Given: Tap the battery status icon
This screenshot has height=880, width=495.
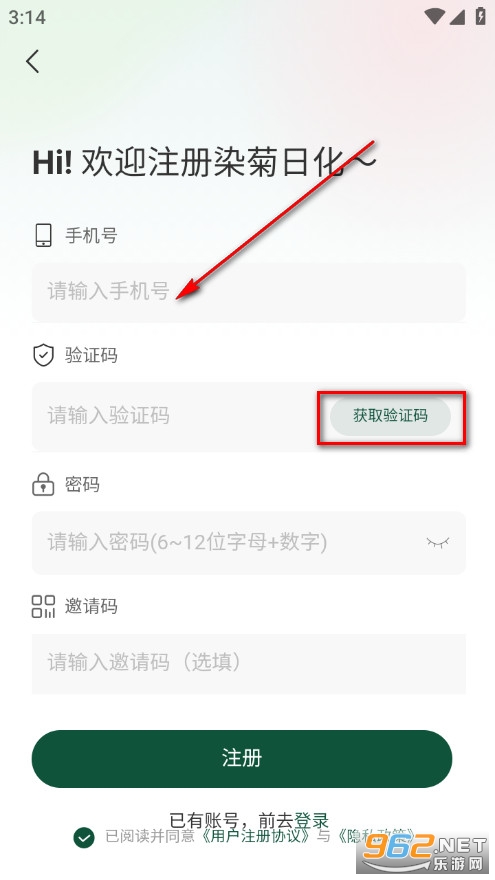Looking at the screenshot, I should 480,16.
